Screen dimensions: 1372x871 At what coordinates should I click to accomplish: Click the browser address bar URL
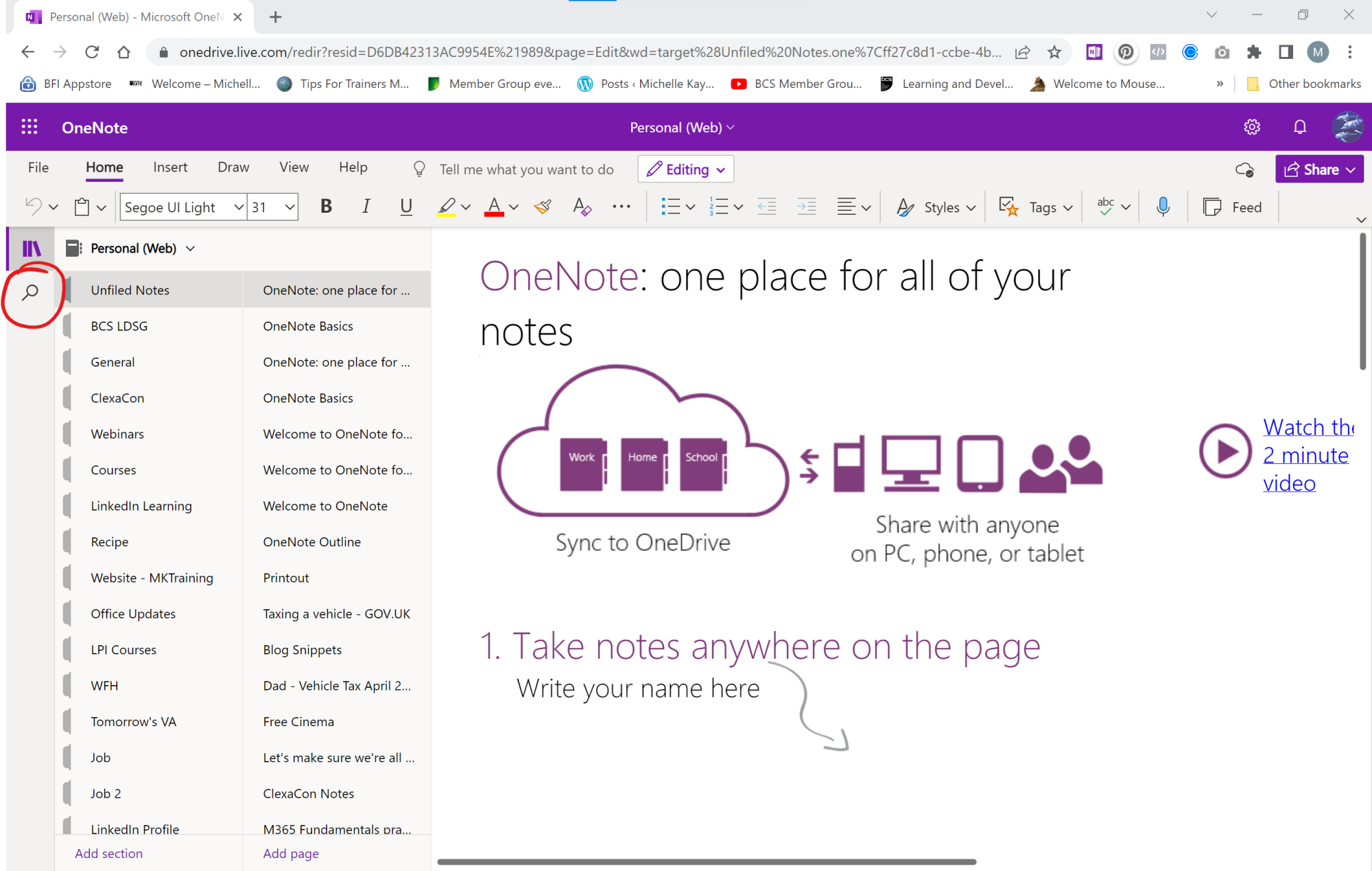coord(590,52)
